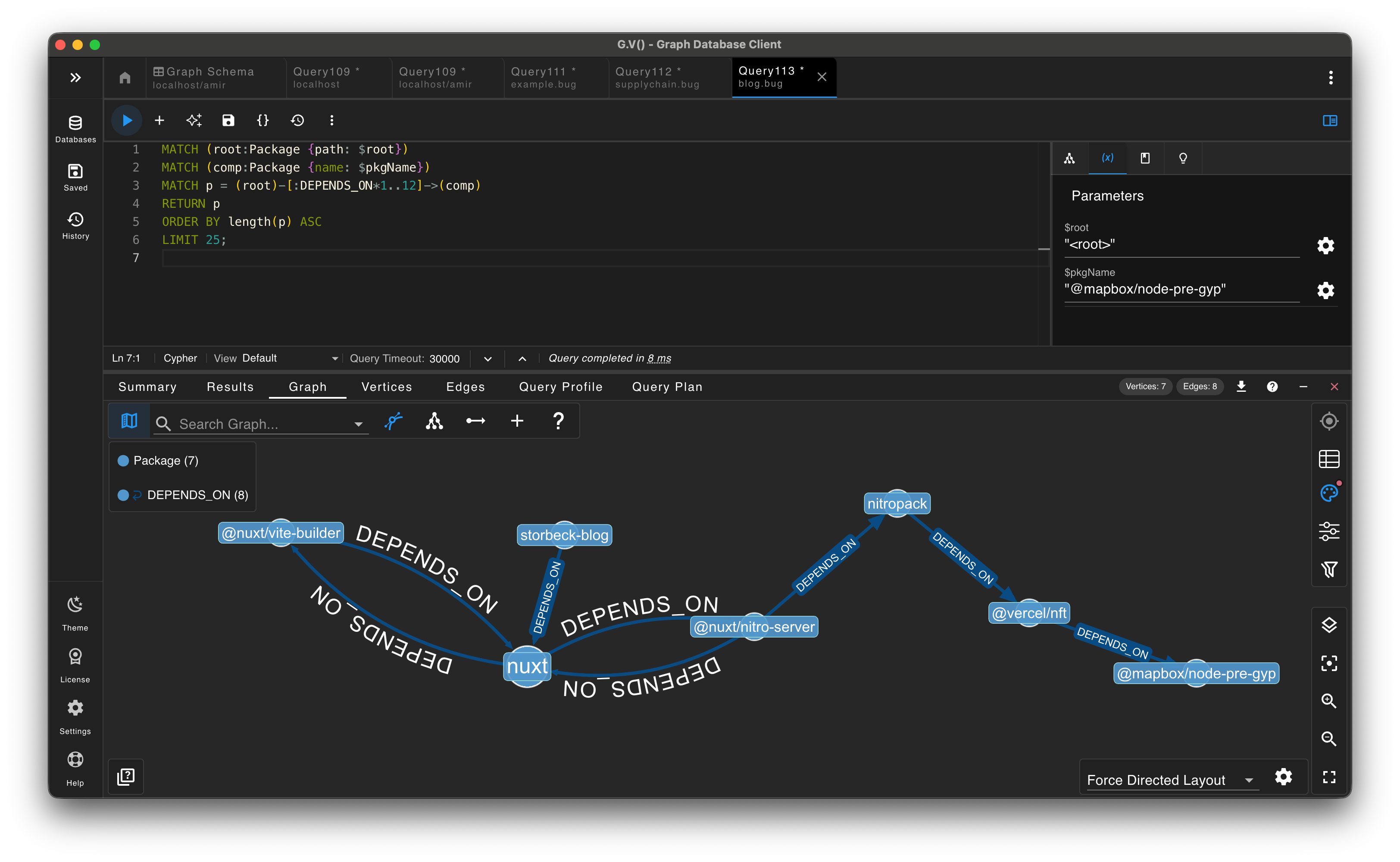Open the View Default dropdown

coord(334,358)
